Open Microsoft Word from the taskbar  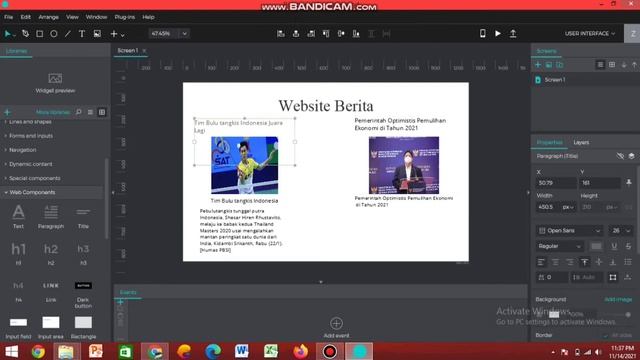pyautogui.click(x=242, y=351)
